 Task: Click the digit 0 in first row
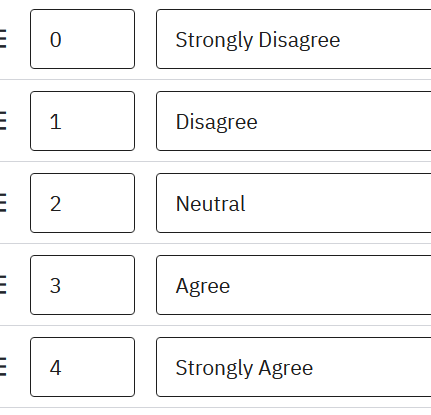[55, 40]
